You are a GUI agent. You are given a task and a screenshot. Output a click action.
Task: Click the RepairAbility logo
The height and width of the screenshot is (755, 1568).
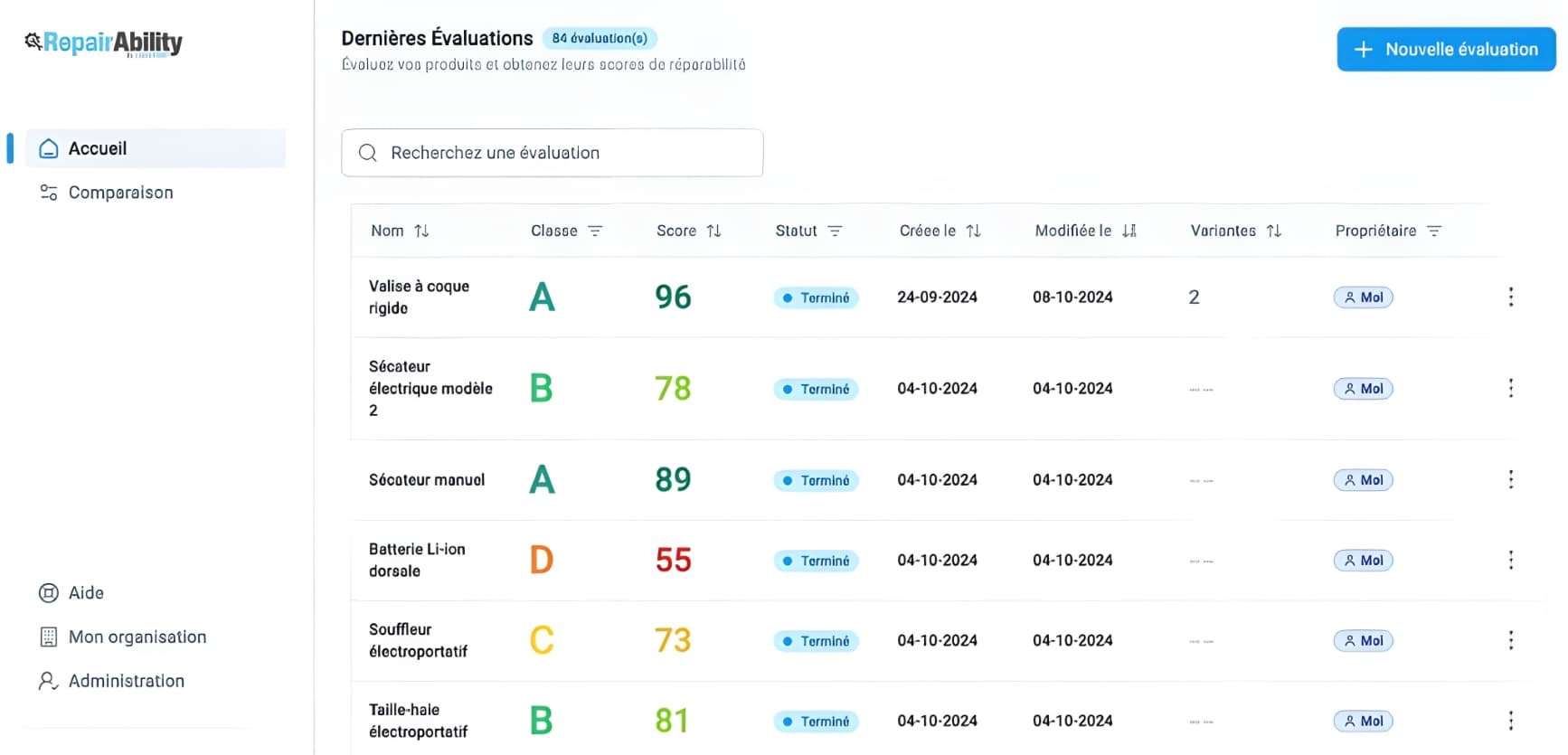pyautogui.click(x=103, y=42)
